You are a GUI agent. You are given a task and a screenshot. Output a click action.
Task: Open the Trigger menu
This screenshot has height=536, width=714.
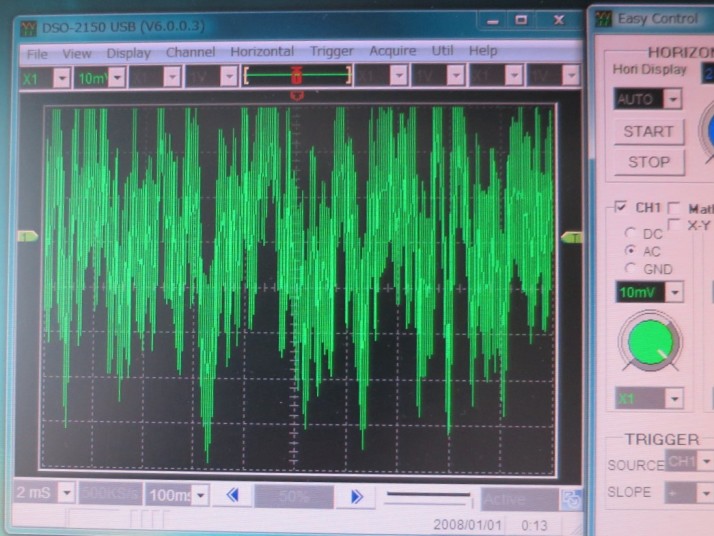(331, 51)
